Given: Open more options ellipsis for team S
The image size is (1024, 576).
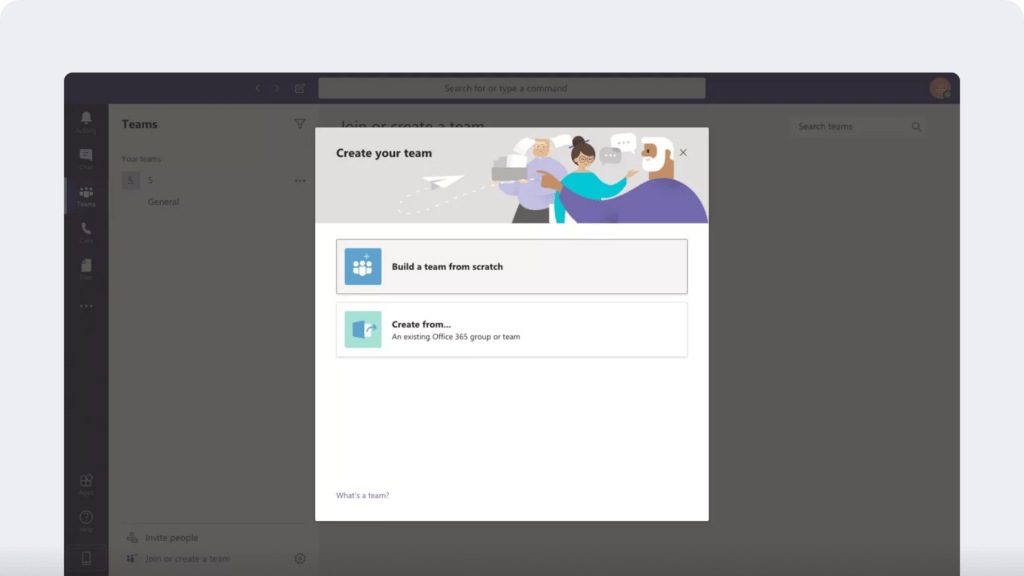Looking at the screenshot, I should pos(299,181).
